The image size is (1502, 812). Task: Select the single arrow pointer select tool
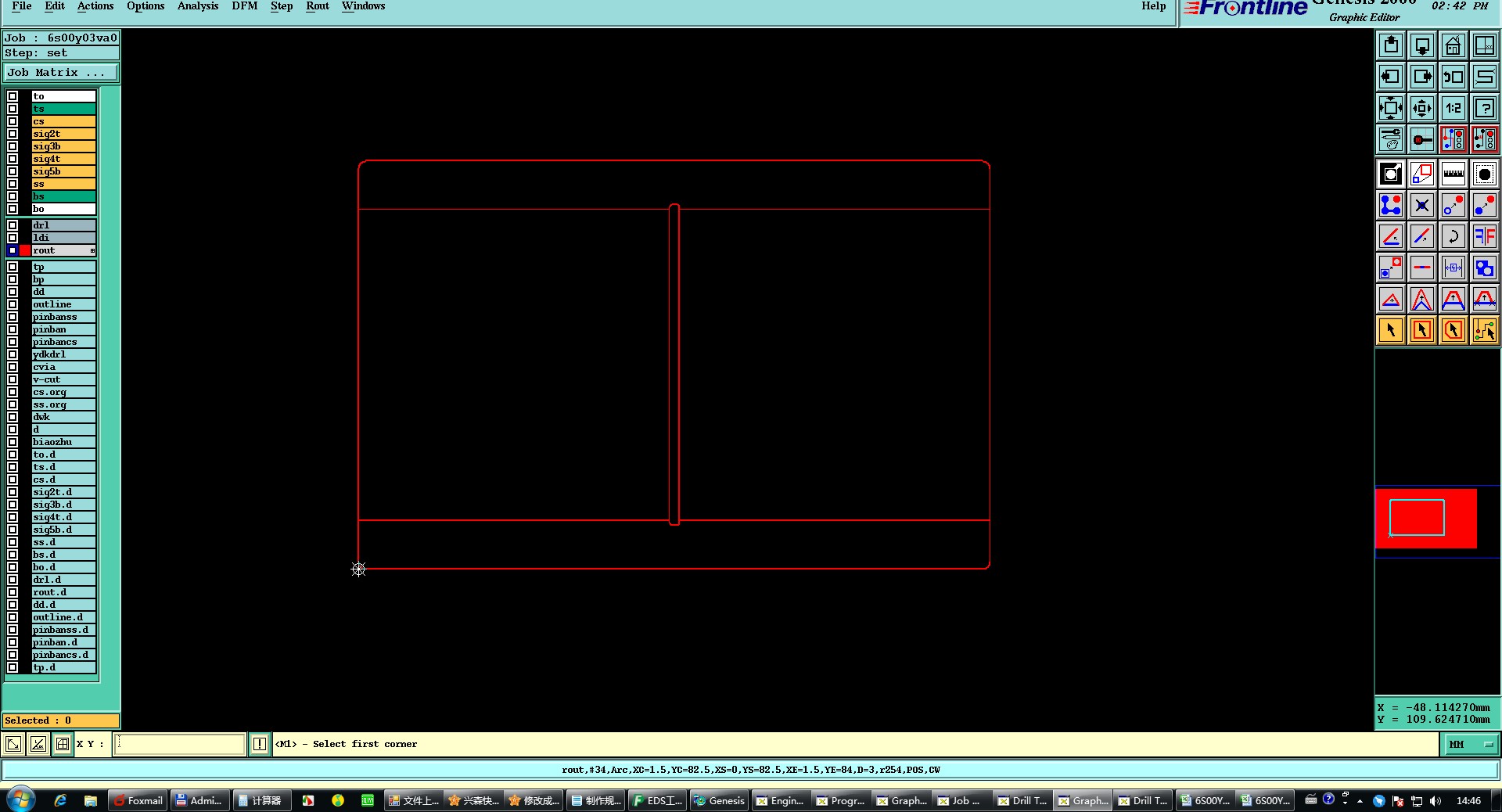[x=1391, y=330]
